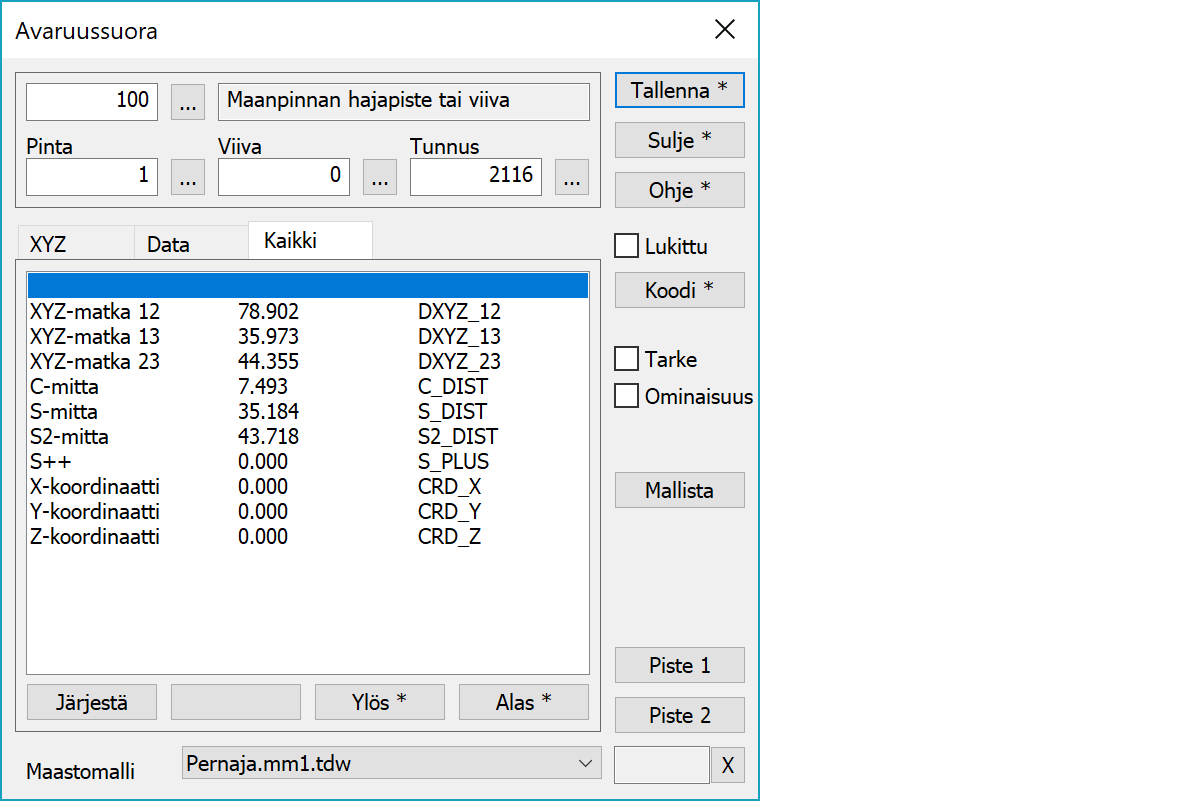Viewport: 1200px width, 801px height.
Task: Click the Järjestä sort button
Action: click(x=92, y=702)
